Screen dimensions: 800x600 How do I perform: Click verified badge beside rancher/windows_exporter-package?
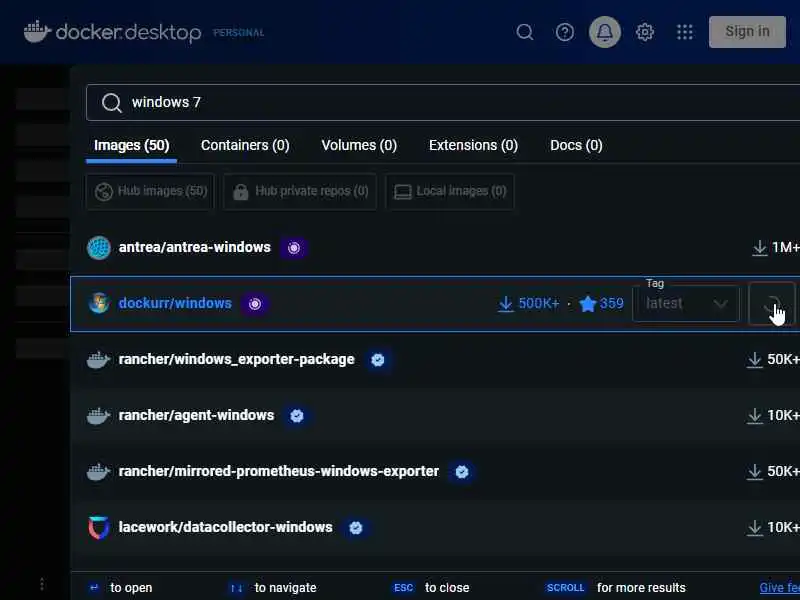378,360
